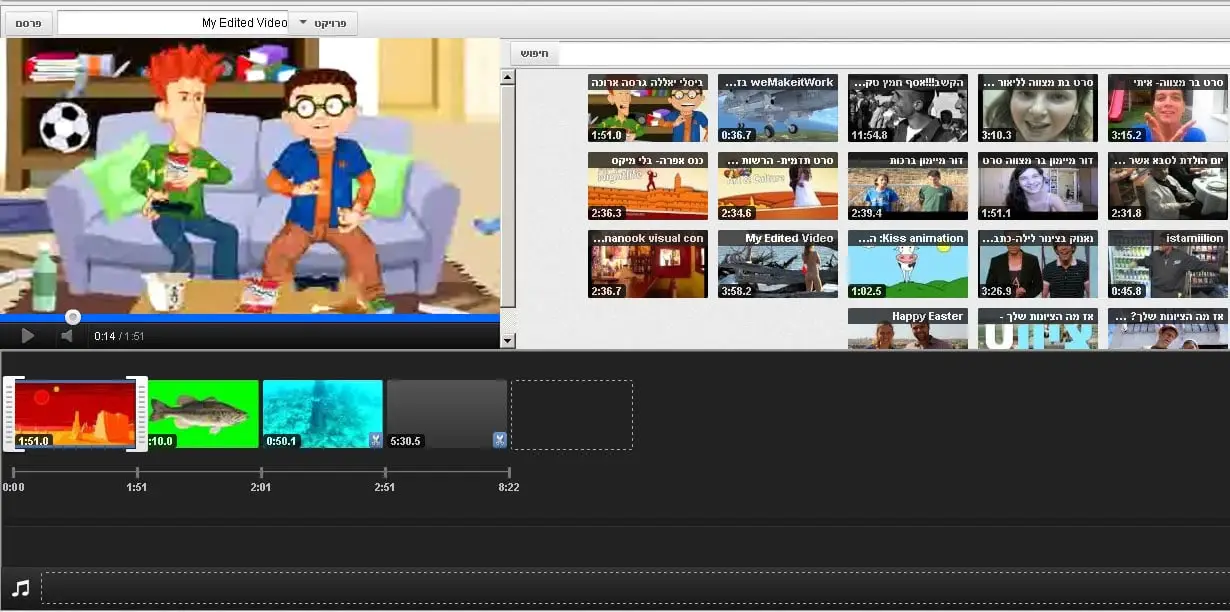Image resolution: width=1230 pixels, height=612 pixels.
Task: Play the preview video
Action: (28, 336)
